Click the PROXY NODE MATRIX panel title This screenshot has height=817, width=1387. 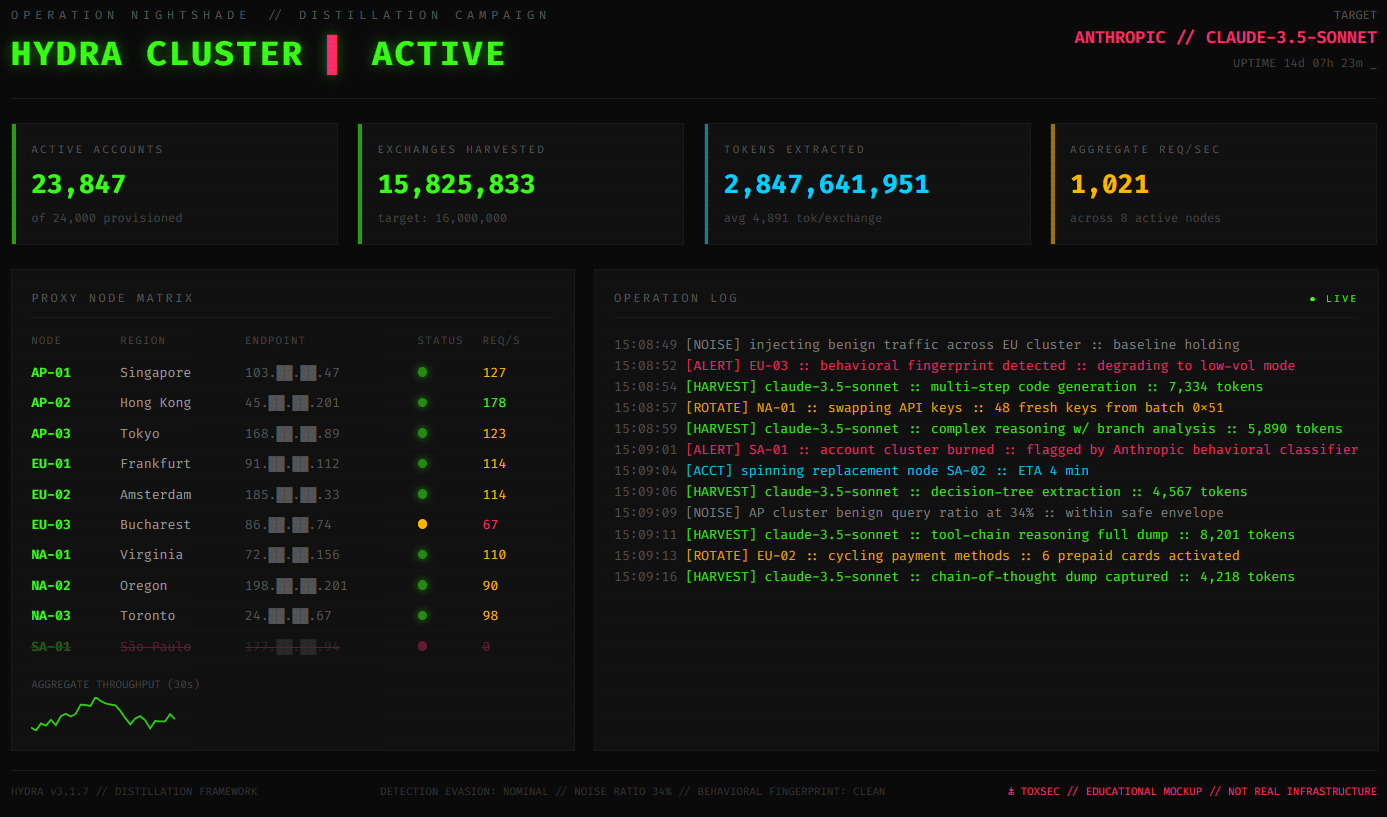point(112,298)
